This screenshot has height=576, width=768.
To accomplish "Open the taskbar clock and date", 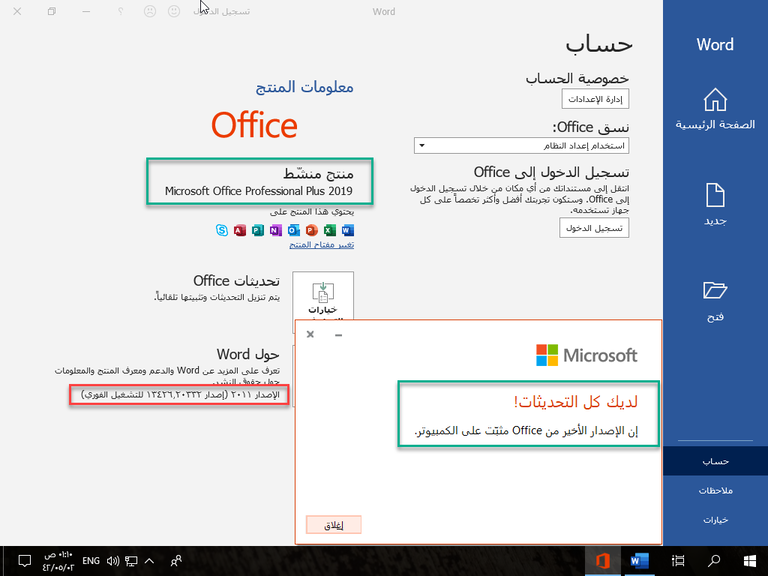I will [x=58, y=561].
